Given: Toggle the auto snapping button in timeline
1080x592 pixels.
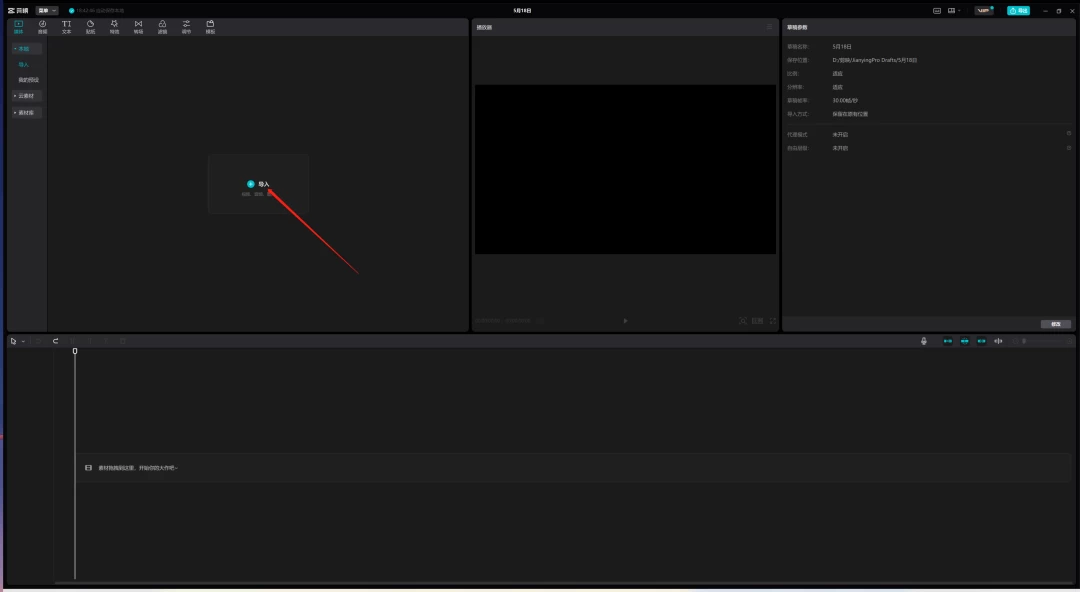Looking at the screenshot, I should [965, 341].
